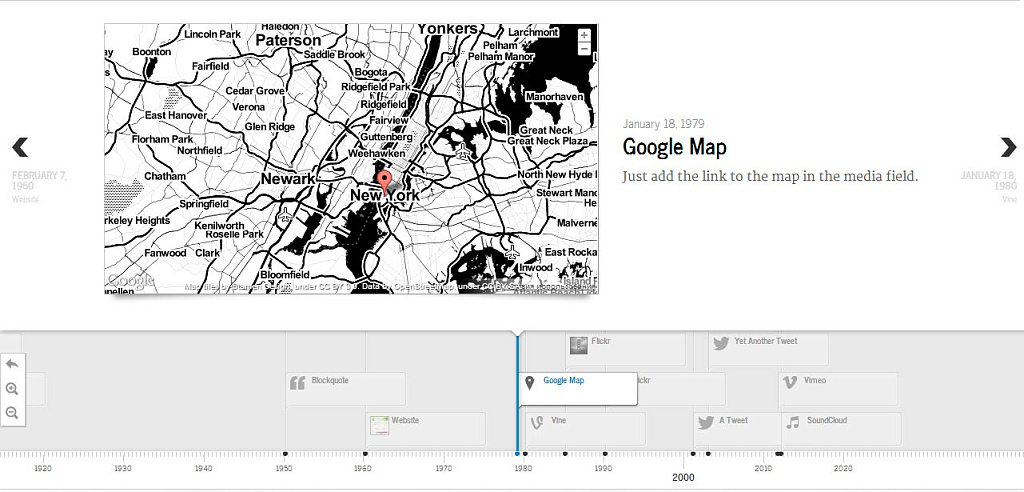Return to timeline beginning arrow

coord(12,364)
